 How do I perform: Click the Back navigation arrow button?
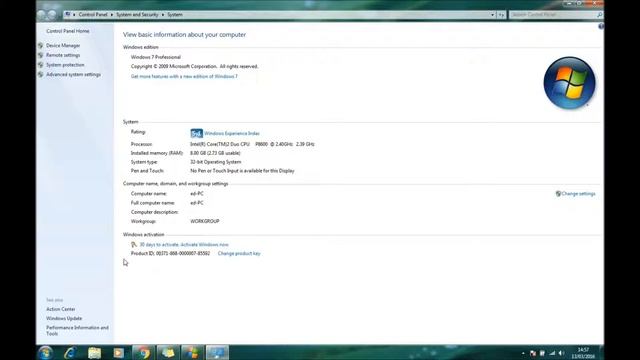(42, 15)
